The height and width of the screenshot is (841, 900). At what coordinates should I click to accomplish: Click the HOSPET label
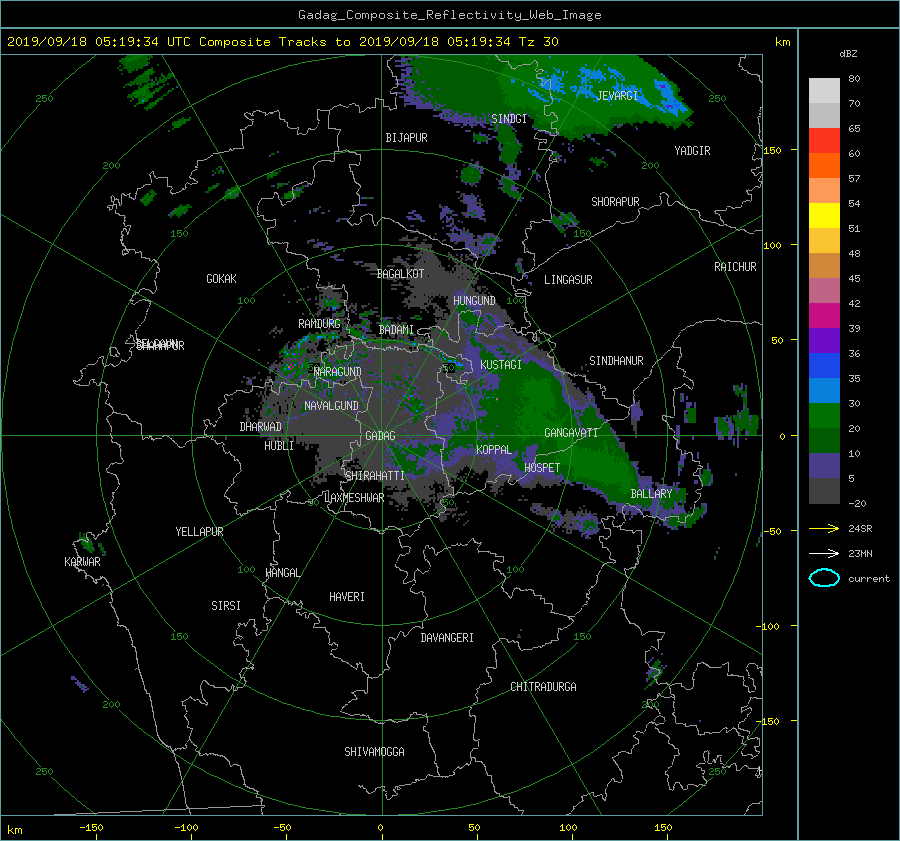[542, 468]
